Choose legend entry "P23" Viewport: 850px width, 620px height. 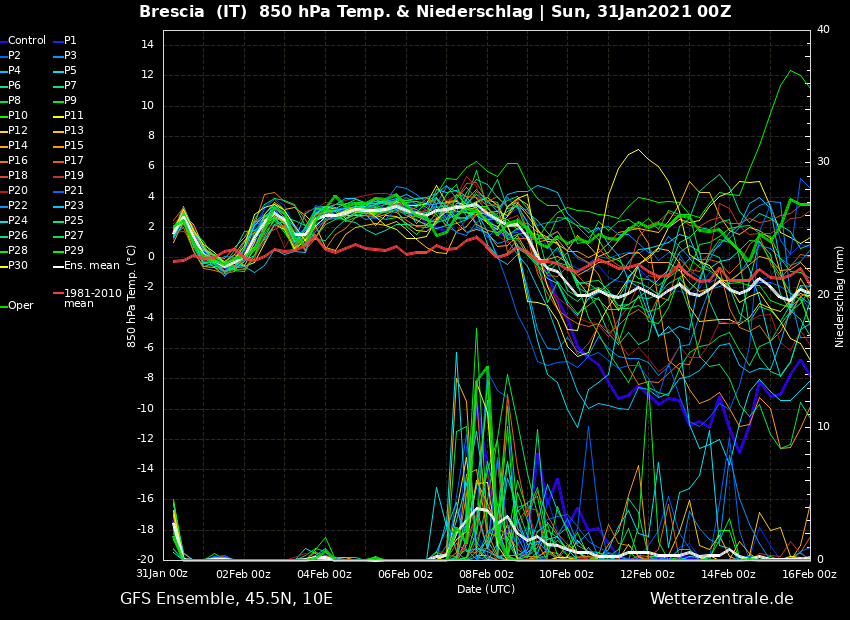[69, 205]
